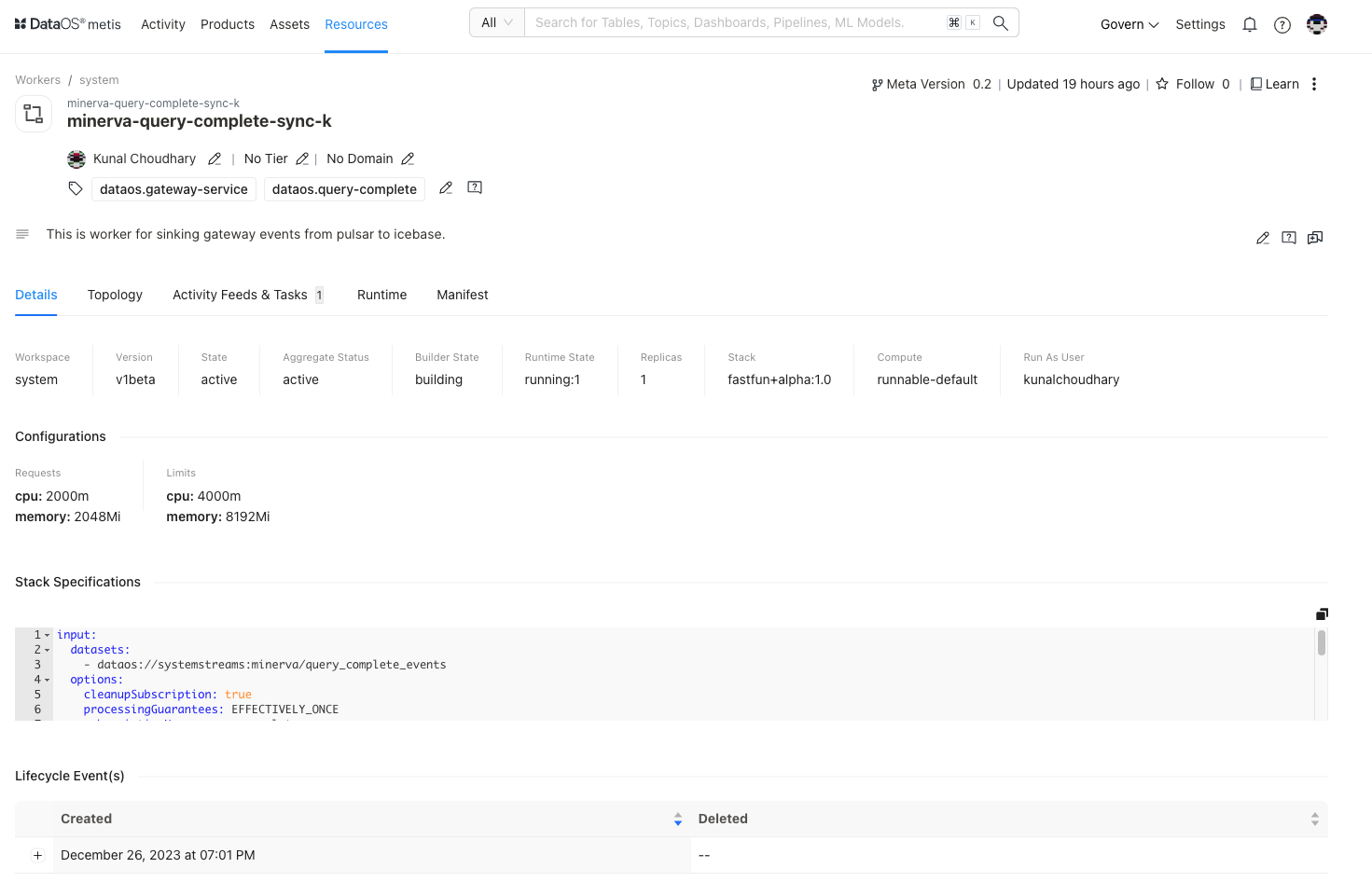Go to Workers breadcrumb
1372x882 pixels.
click(x=37, y=80)
